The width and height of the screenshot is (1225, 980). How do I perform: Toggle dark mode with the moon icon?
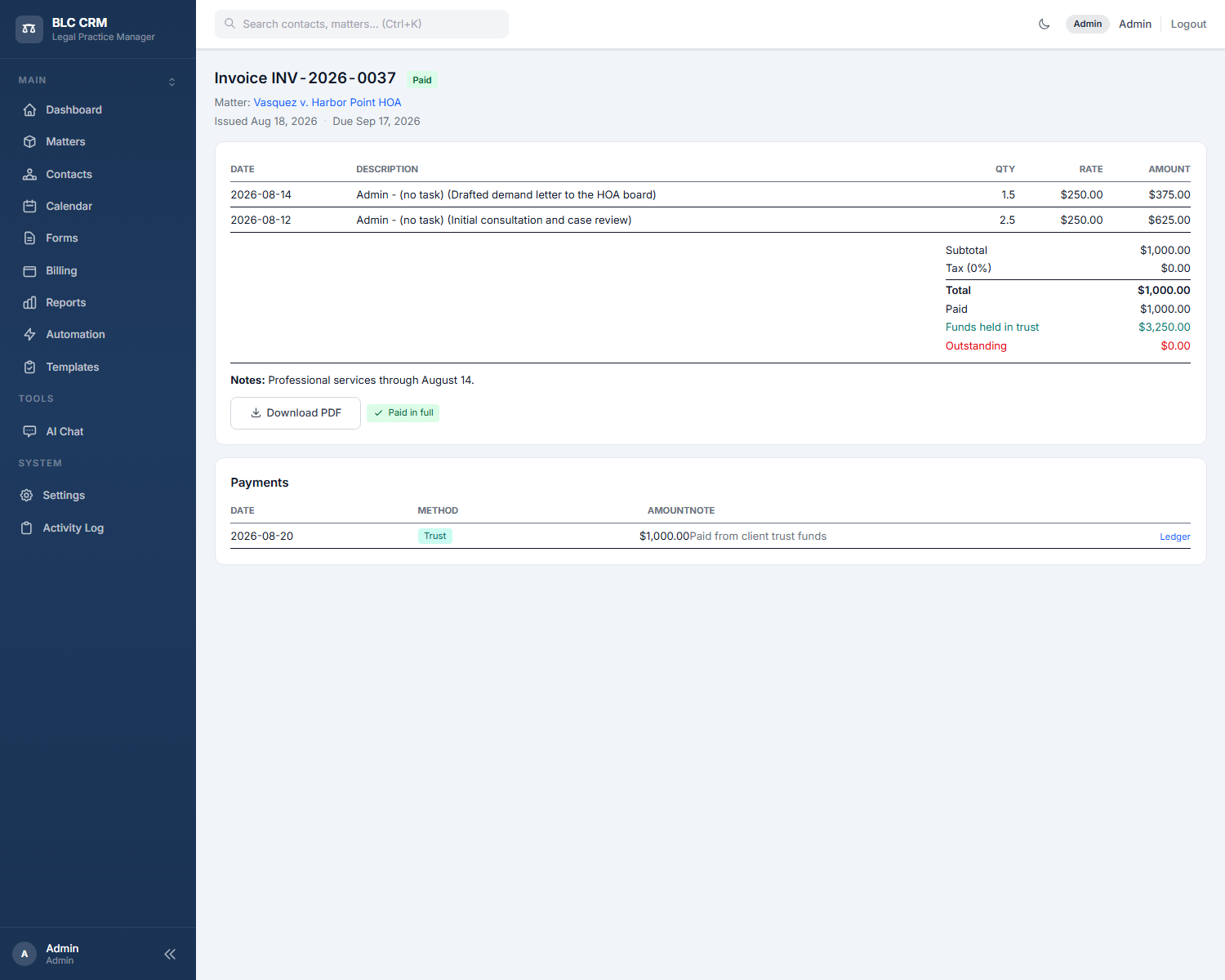[1044, 24]
